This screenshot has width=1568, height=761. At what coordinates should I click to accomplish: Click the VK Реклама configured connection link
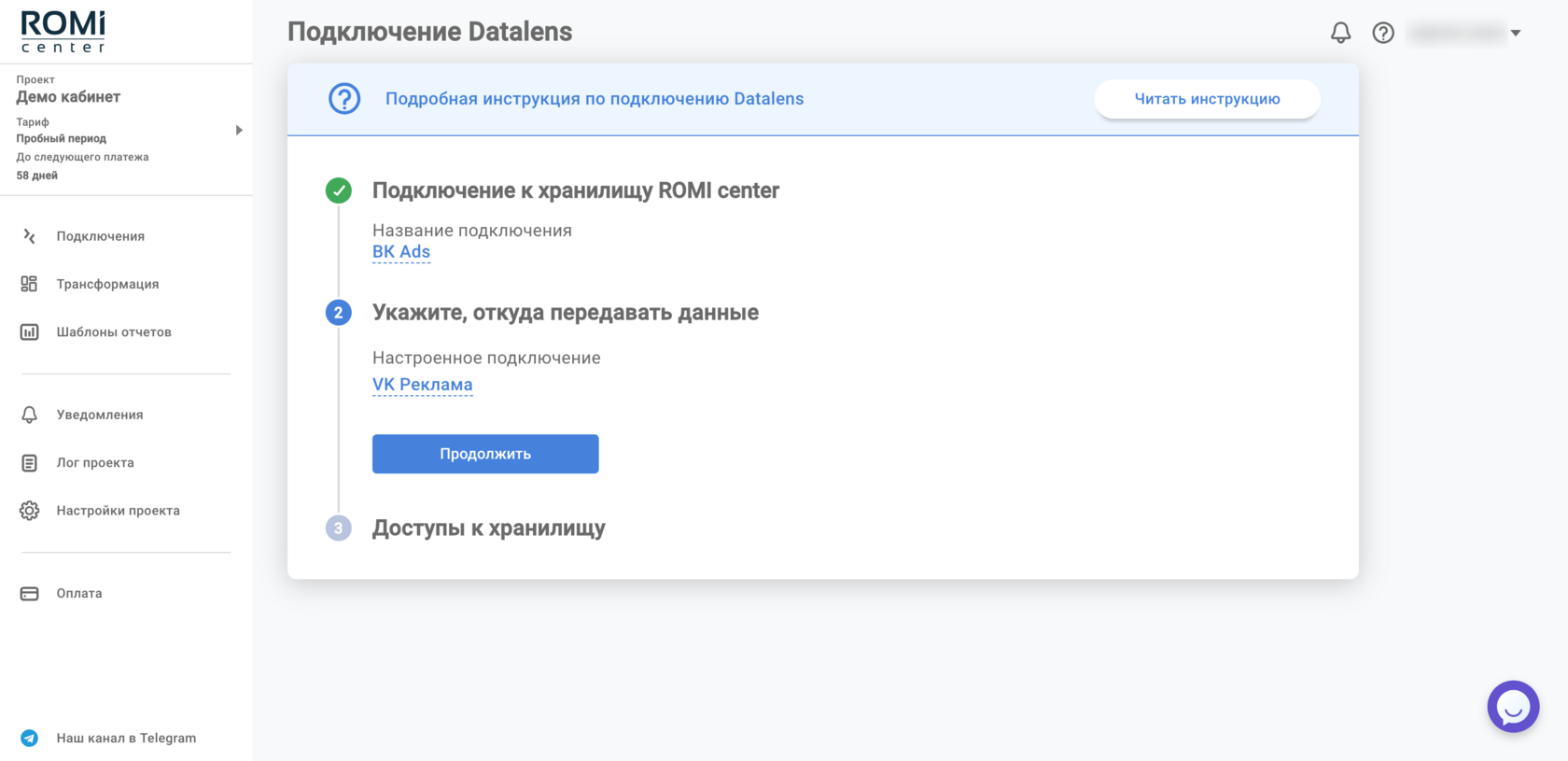423,385
